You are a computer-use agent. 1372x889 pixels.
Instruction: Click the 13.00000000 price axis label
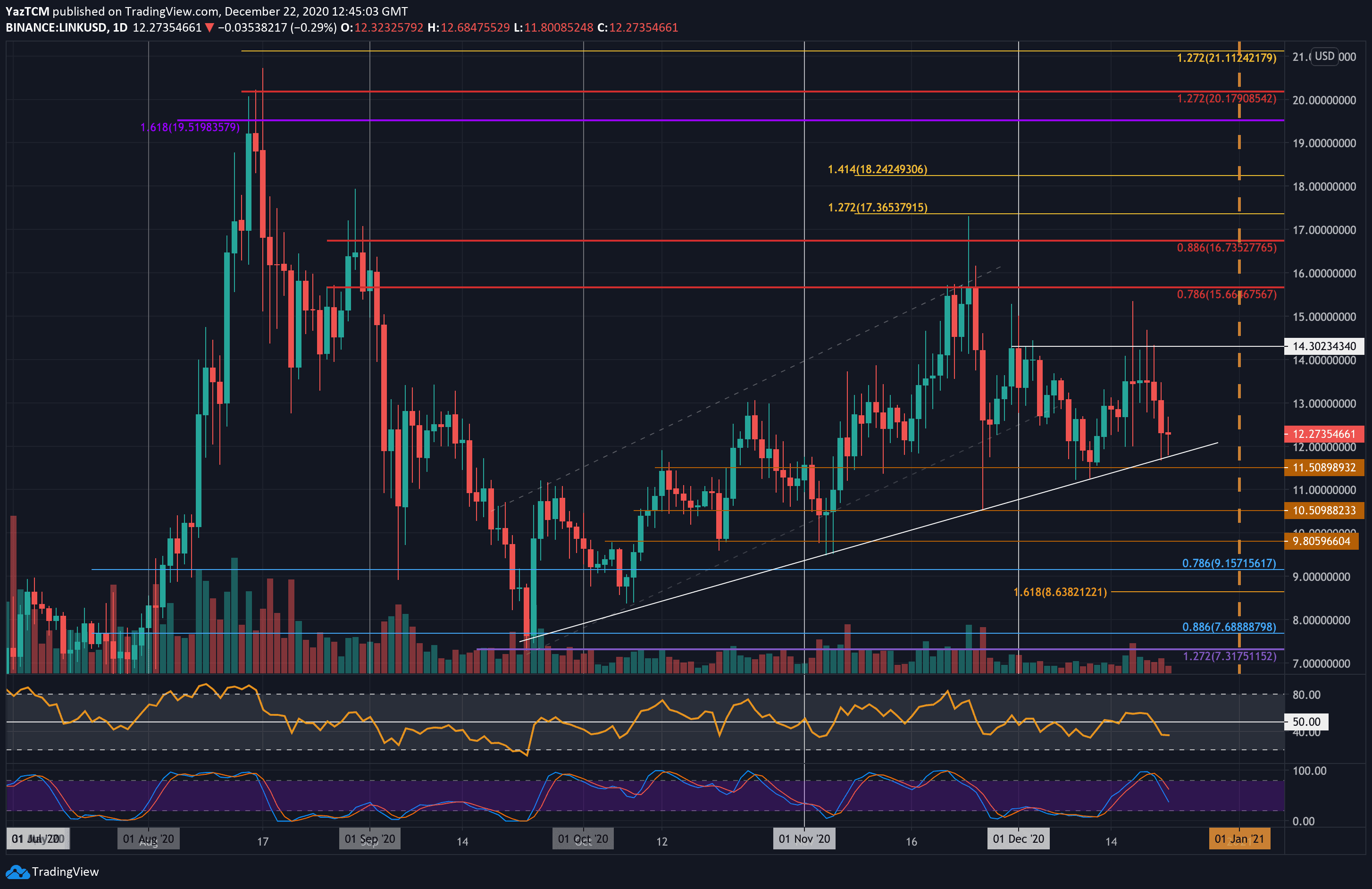(1323, 403)
